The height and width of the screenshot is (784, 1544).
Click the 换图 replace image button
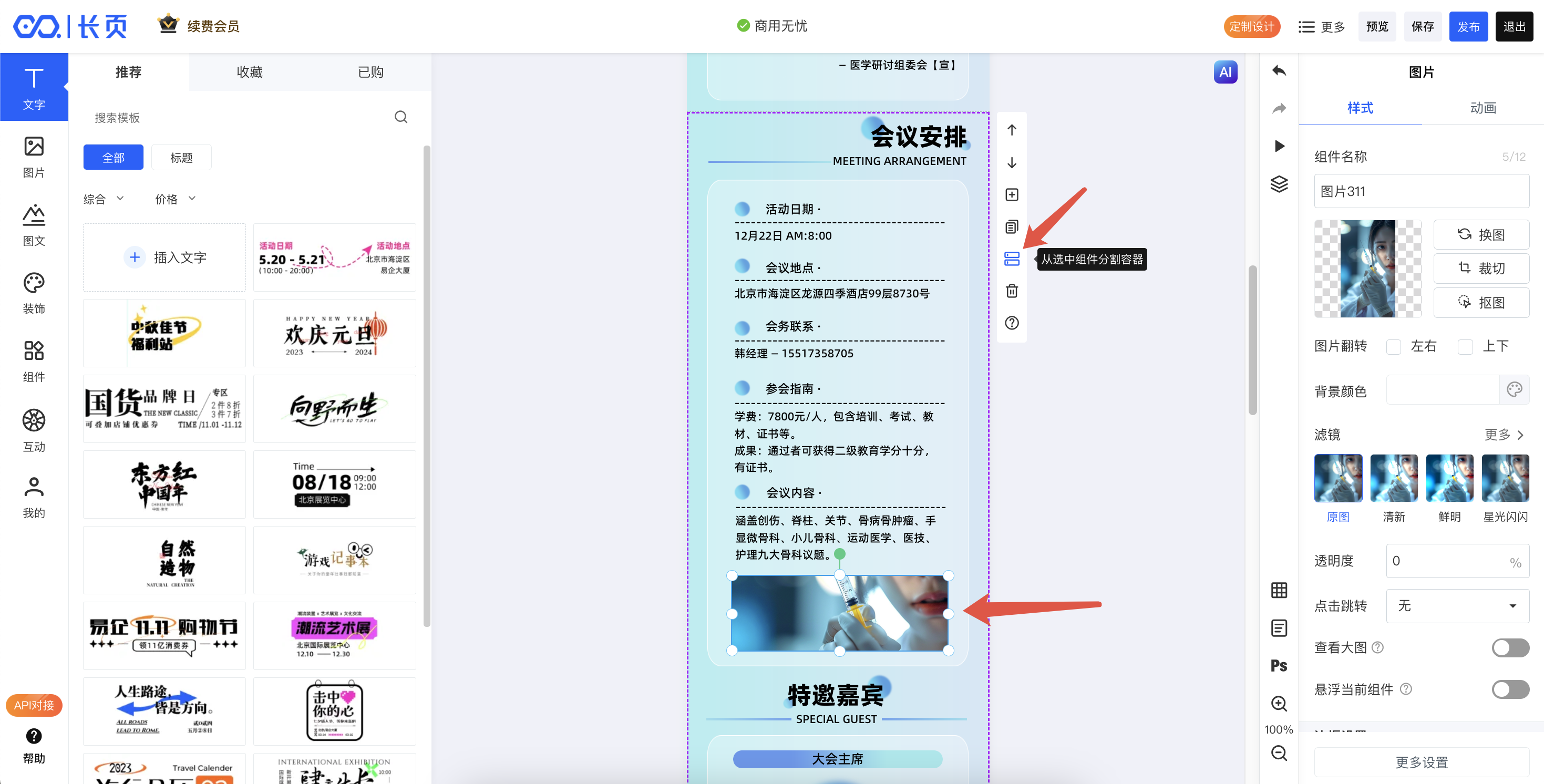pos(1481,234)
